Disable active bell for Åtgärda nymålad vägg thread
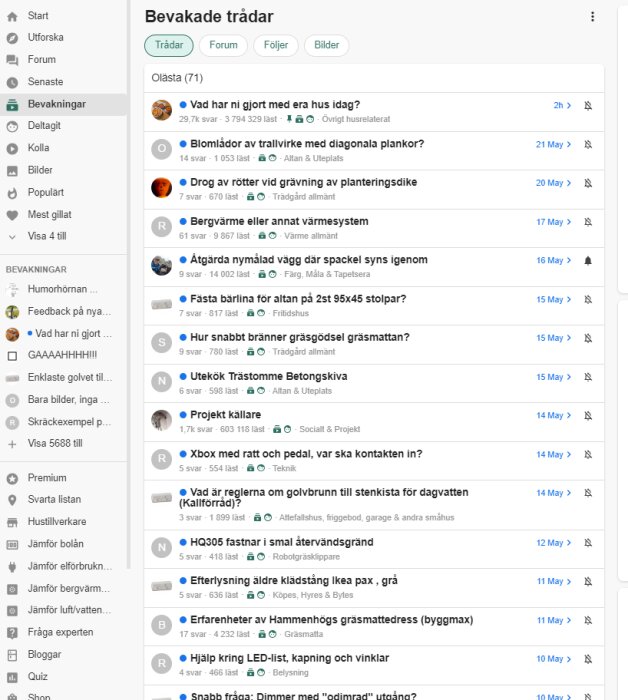The image size is (628, 700). pos(588,261)
